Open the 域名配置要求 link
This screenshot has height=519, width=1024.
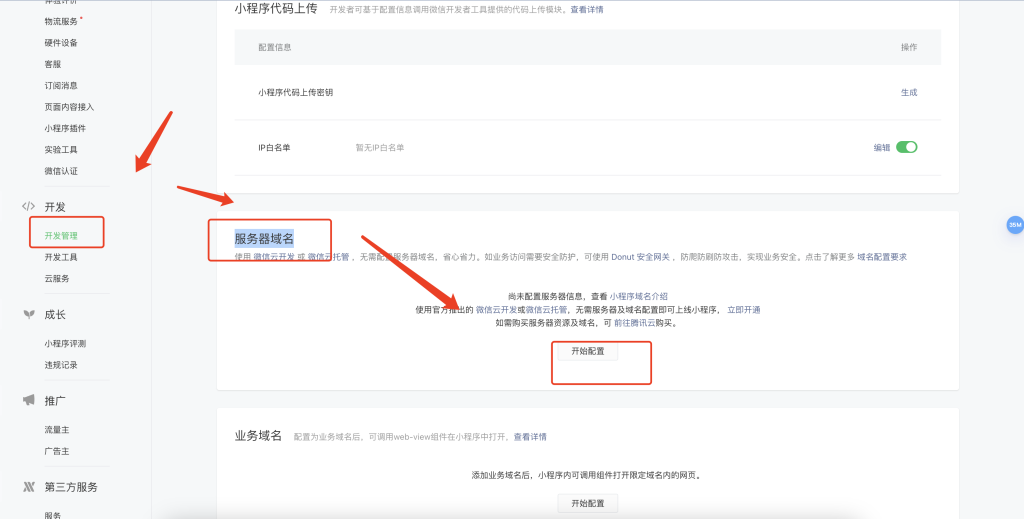[882, 257]
